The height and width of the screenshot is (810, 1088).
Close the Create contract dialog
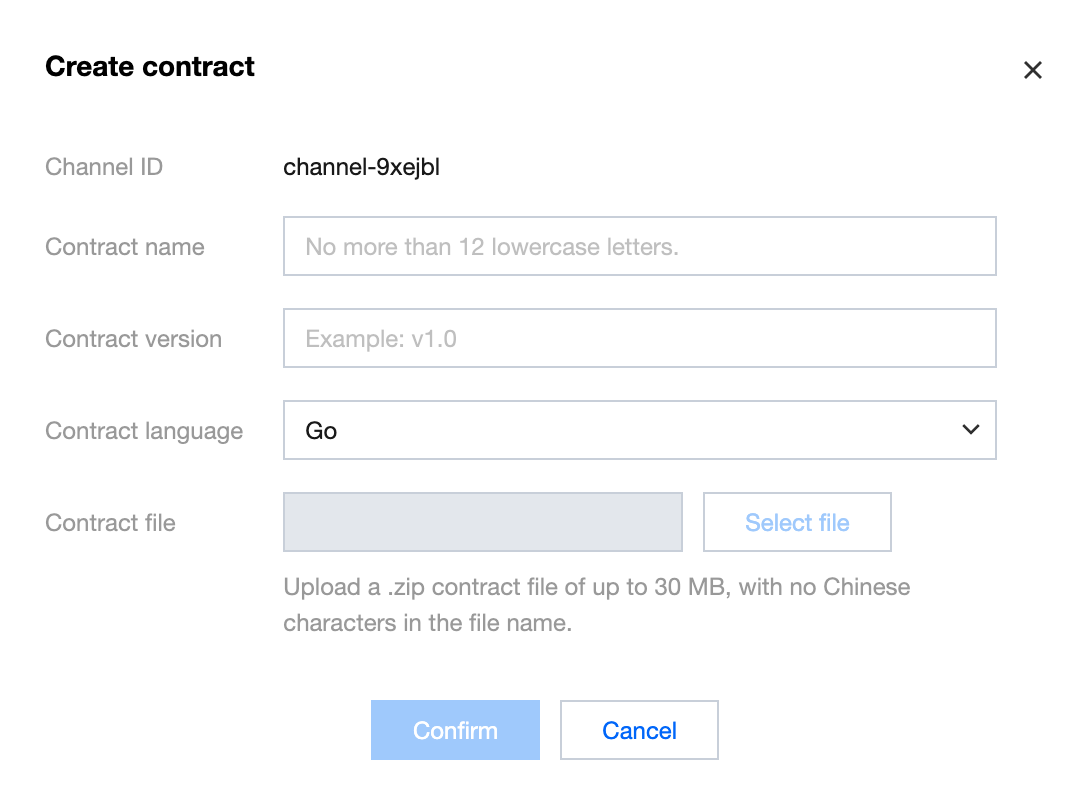click(x=1033, y=70)
